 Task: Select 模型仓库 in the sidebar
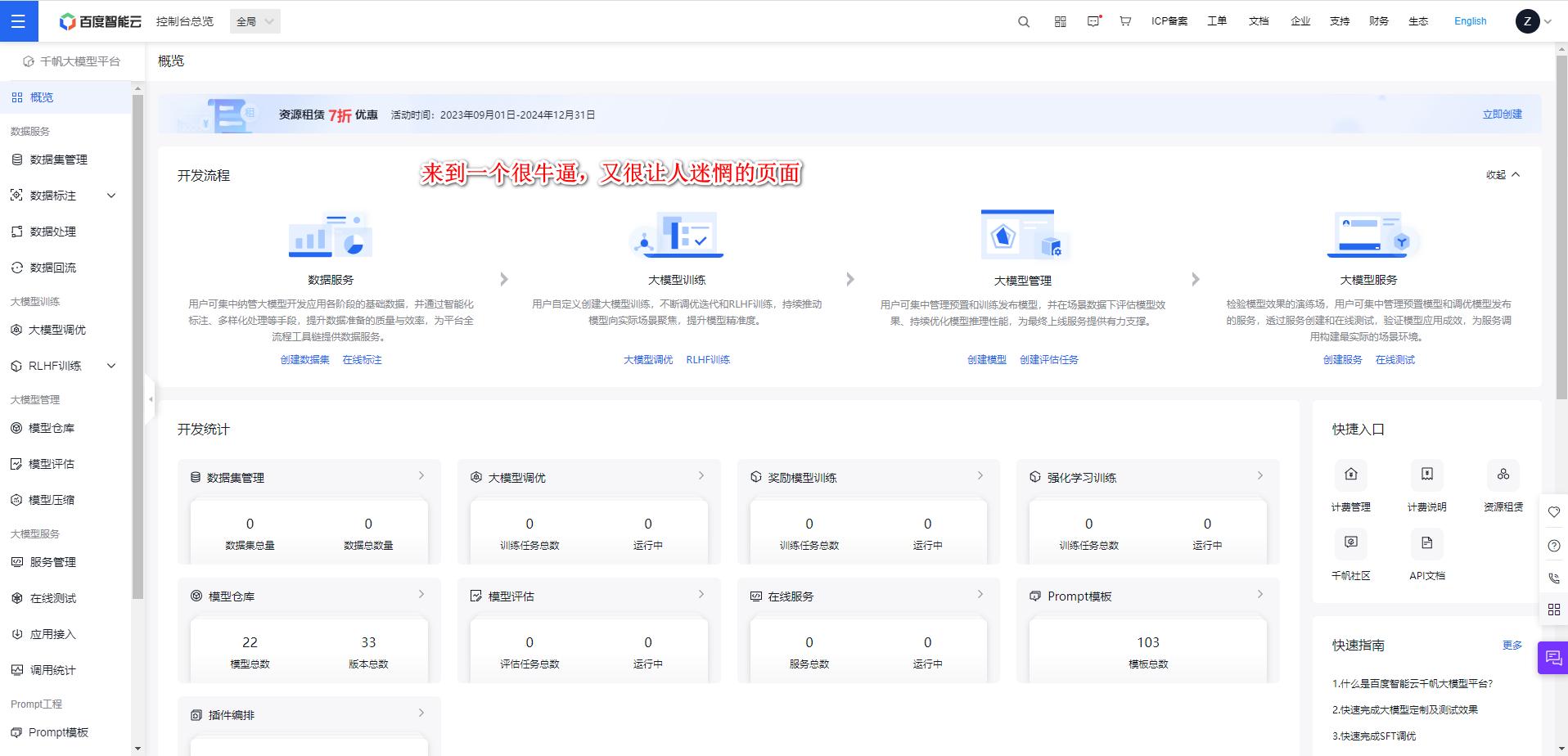pyautogui.click(x=51, y=428)
